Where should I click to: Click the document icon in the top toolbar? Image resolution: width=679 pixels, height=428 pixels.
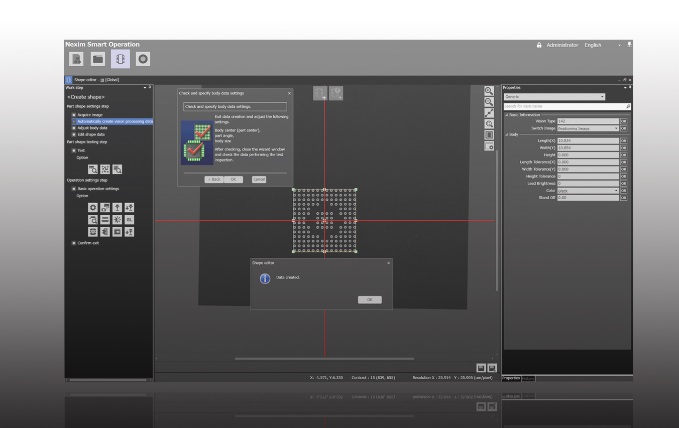click(x=76, y=60)
